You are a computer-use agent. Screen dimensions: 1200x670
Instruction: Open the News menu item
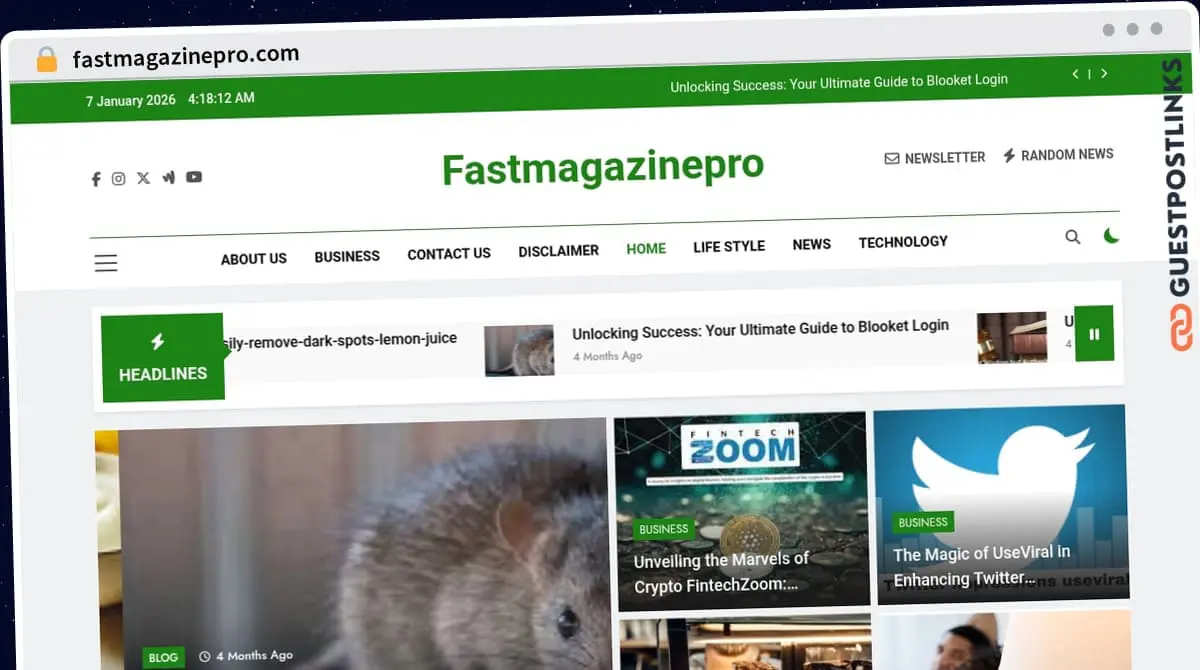812,244
